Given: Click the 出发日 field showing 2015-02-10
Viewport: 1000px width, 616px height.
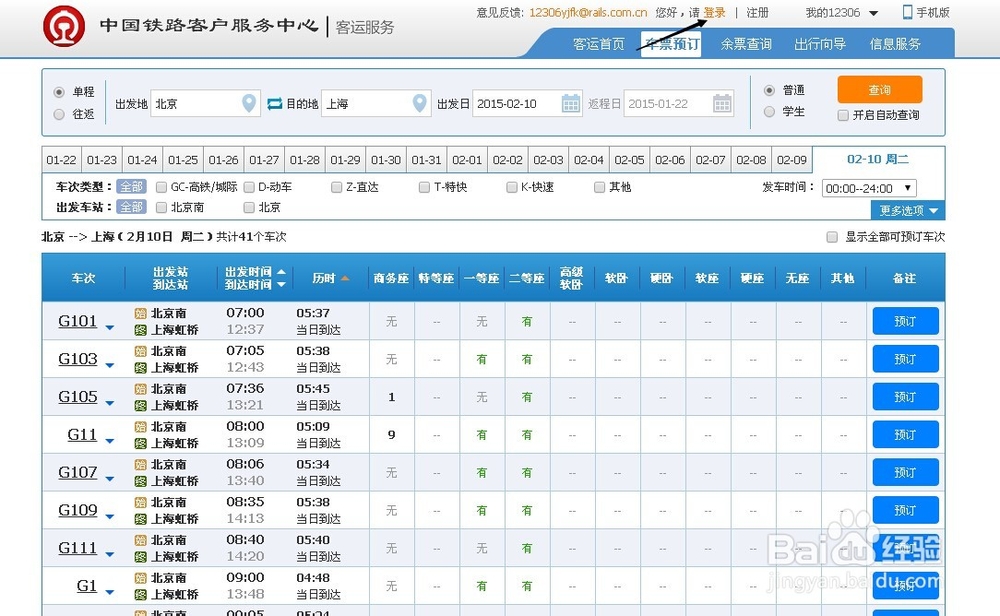Looking at the screenshot, I should tap(527, 103).
